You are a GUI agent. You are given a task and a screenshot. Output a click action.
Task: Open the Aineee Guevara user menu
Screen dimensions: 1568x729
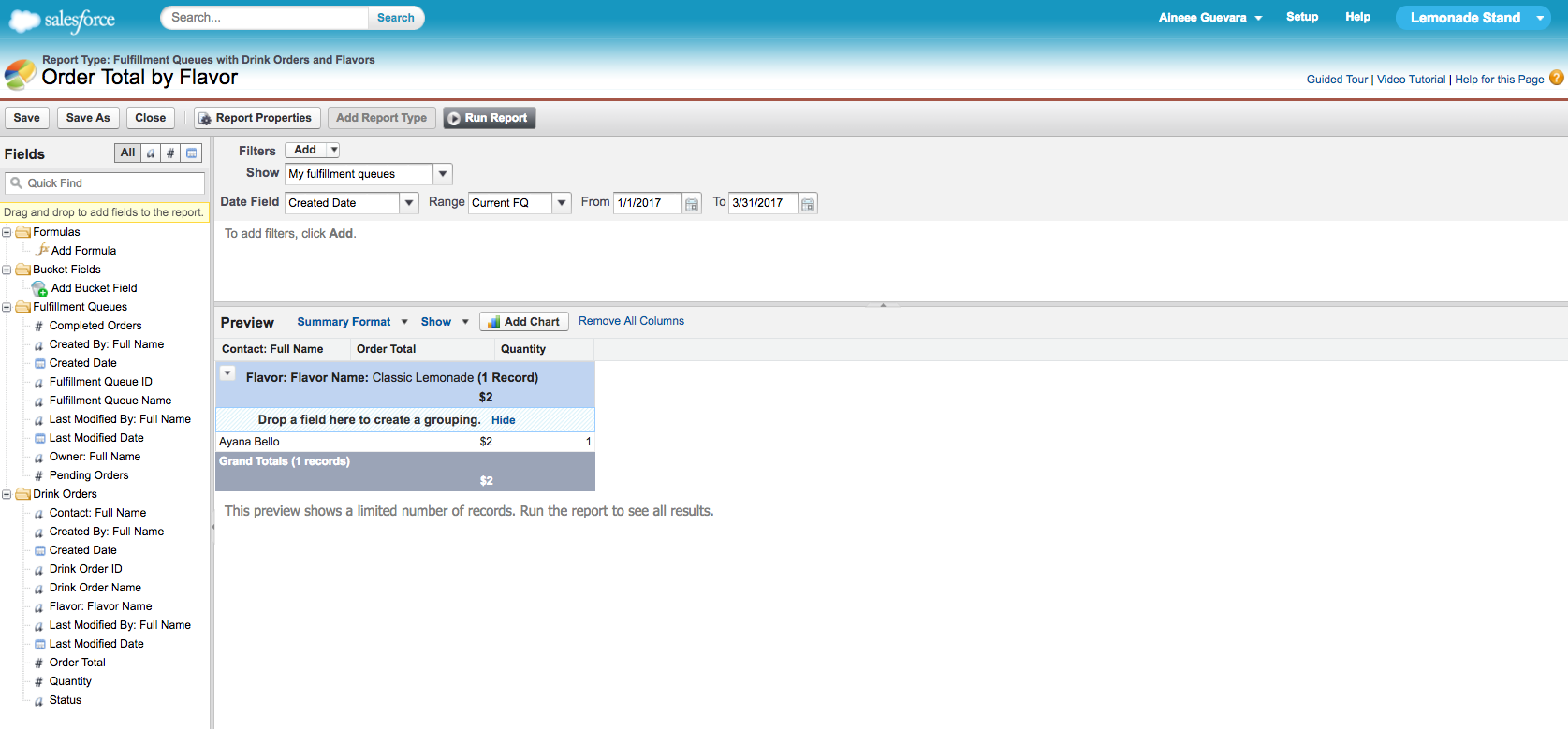pyautogui.click(x=1210, y=18)
